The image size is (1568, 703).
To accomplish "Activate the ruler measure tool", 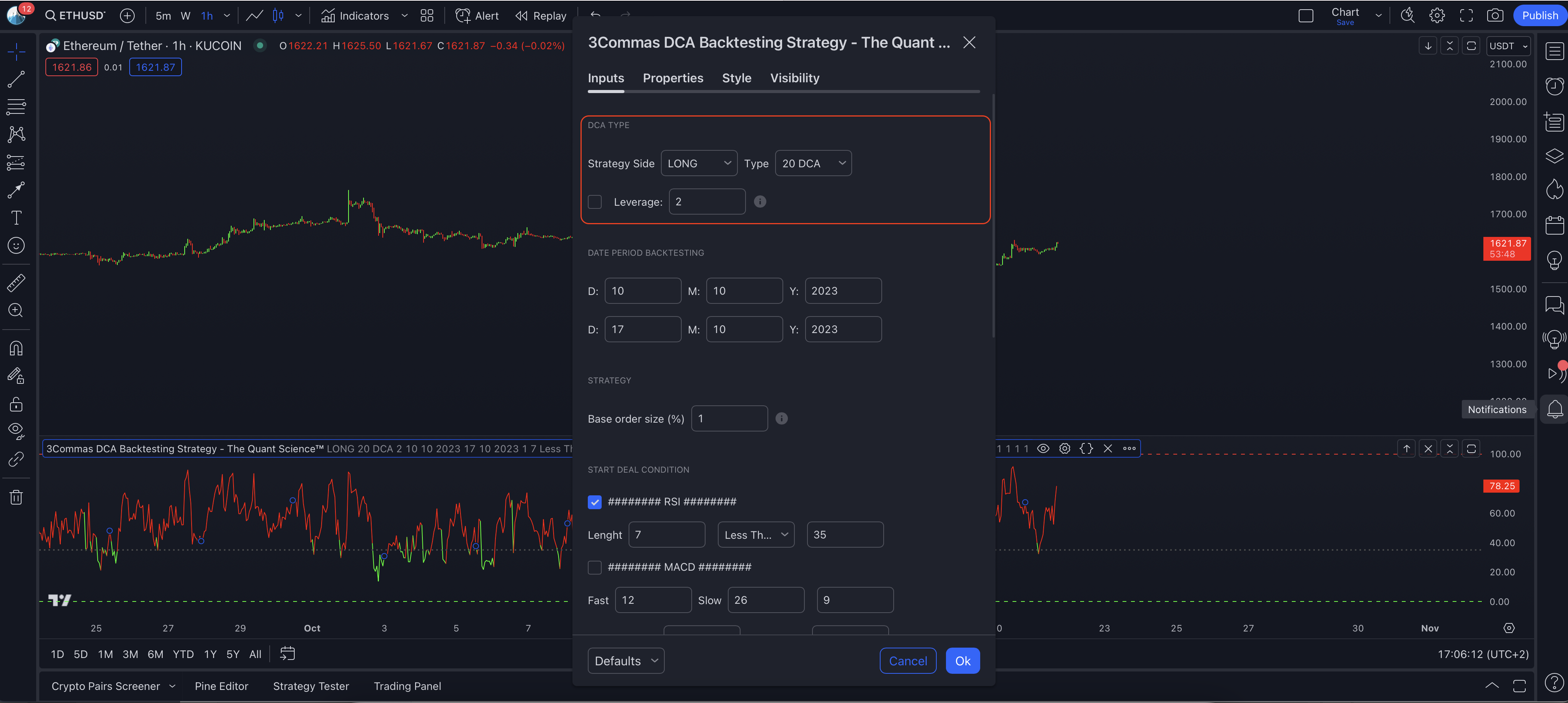I will point(16,282).
